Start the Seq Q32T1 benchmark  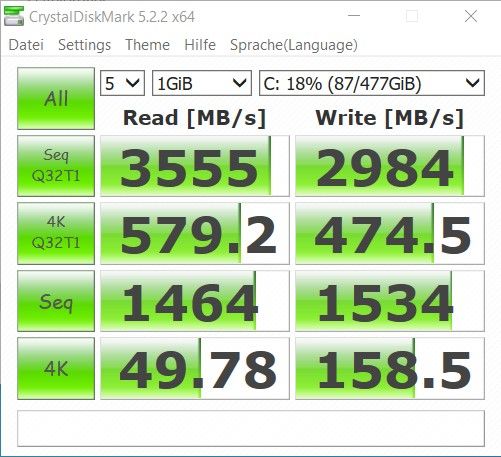click(x=56, y=166)
